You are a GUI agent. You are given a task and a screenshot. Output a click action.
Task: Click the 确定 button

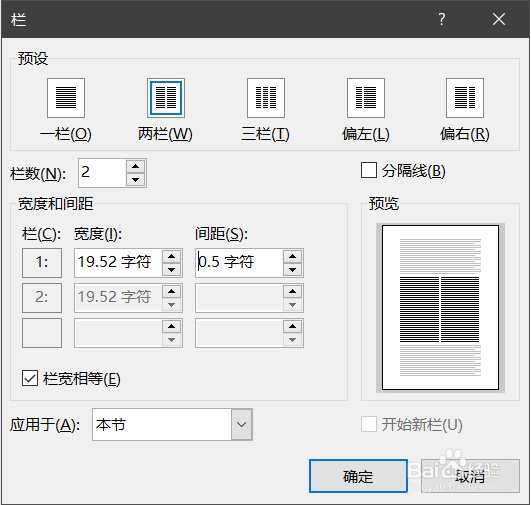pyautogui.click(x=358, y=476)
